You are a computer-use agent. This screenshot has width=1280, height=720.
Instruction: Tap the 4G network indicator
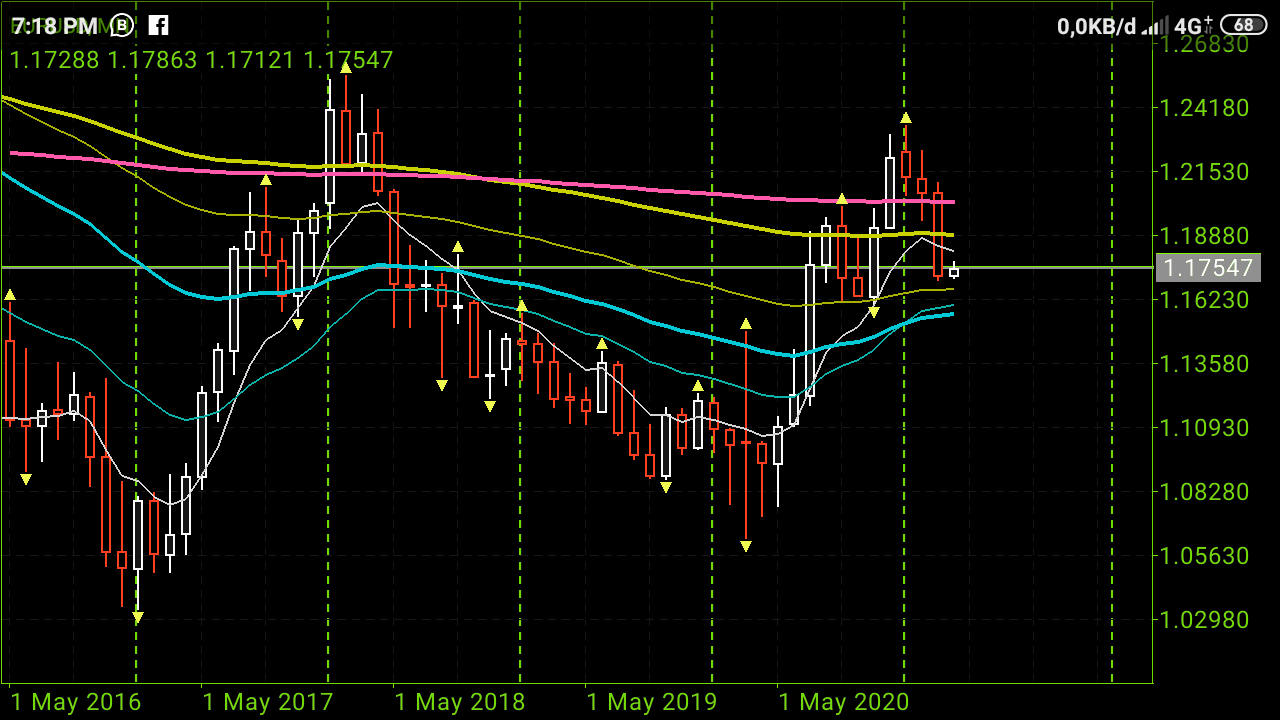tap(1193, 26)
